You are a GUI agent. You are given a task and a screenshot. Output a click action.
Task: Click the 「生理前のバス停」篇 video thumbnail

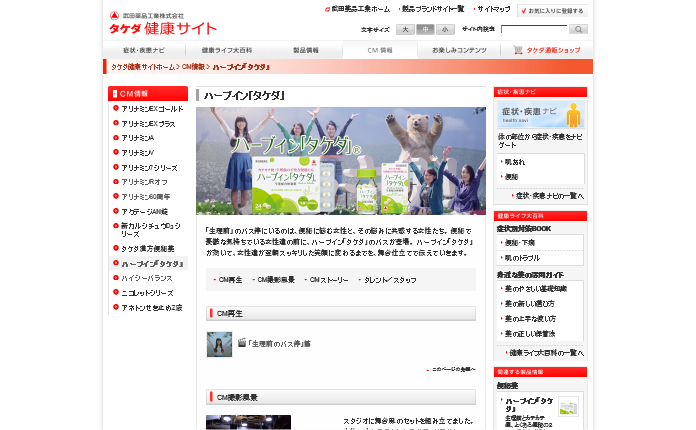pos(219,344)
